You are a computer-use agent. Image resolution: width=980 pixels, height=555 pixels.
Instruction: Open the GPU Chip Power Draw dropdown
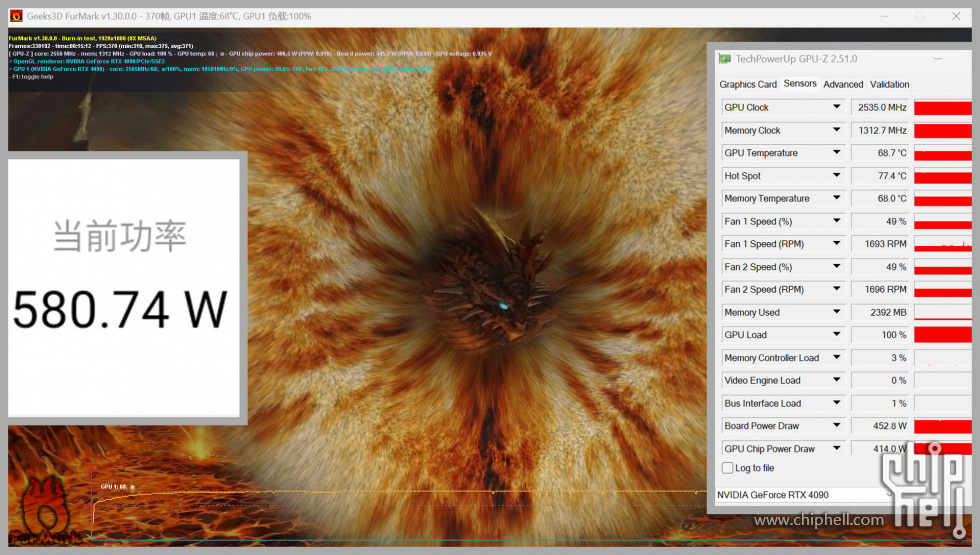(836, 449)
